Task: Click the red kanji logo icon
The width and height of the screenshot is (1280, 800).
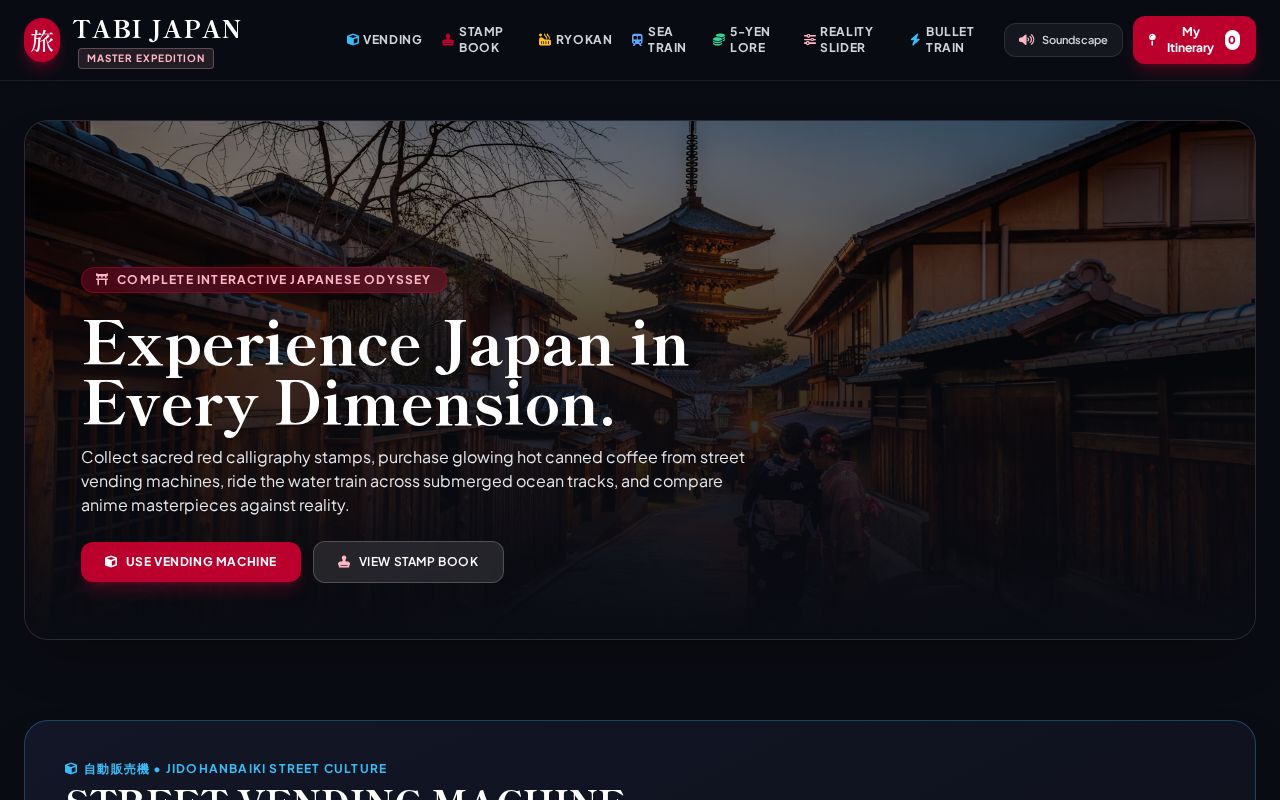Action: (x=42, y=40)
